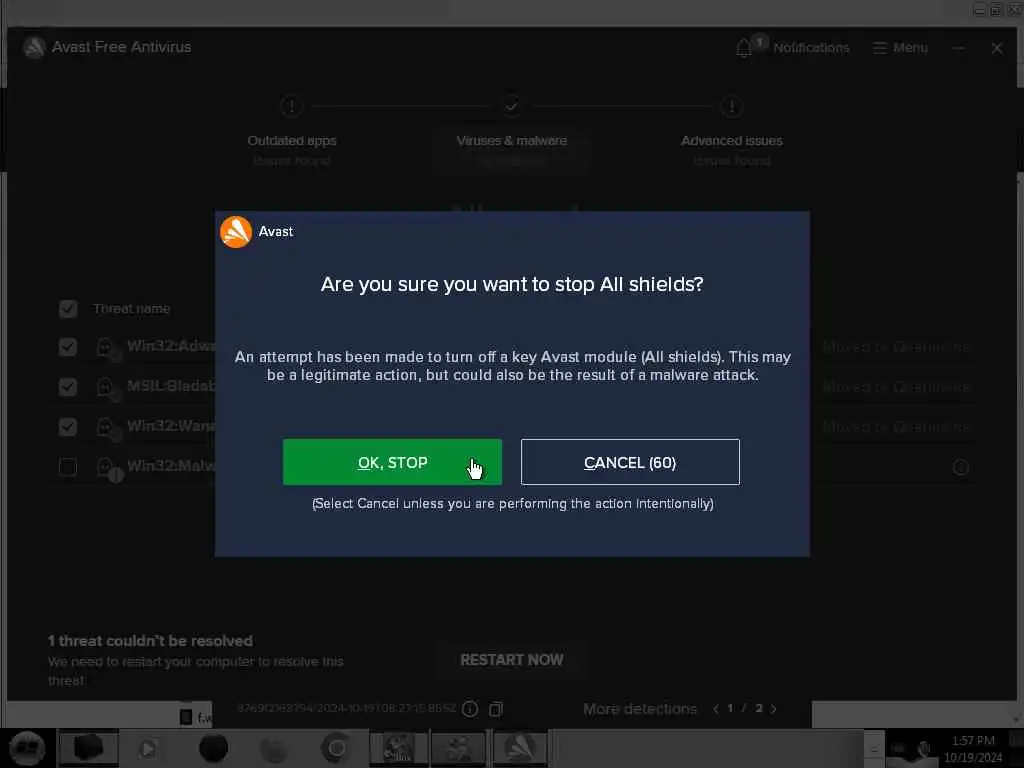Switch to the Avast icon in the taskbar
This screenshot has width=1024, height=768.
click(520, 748)
